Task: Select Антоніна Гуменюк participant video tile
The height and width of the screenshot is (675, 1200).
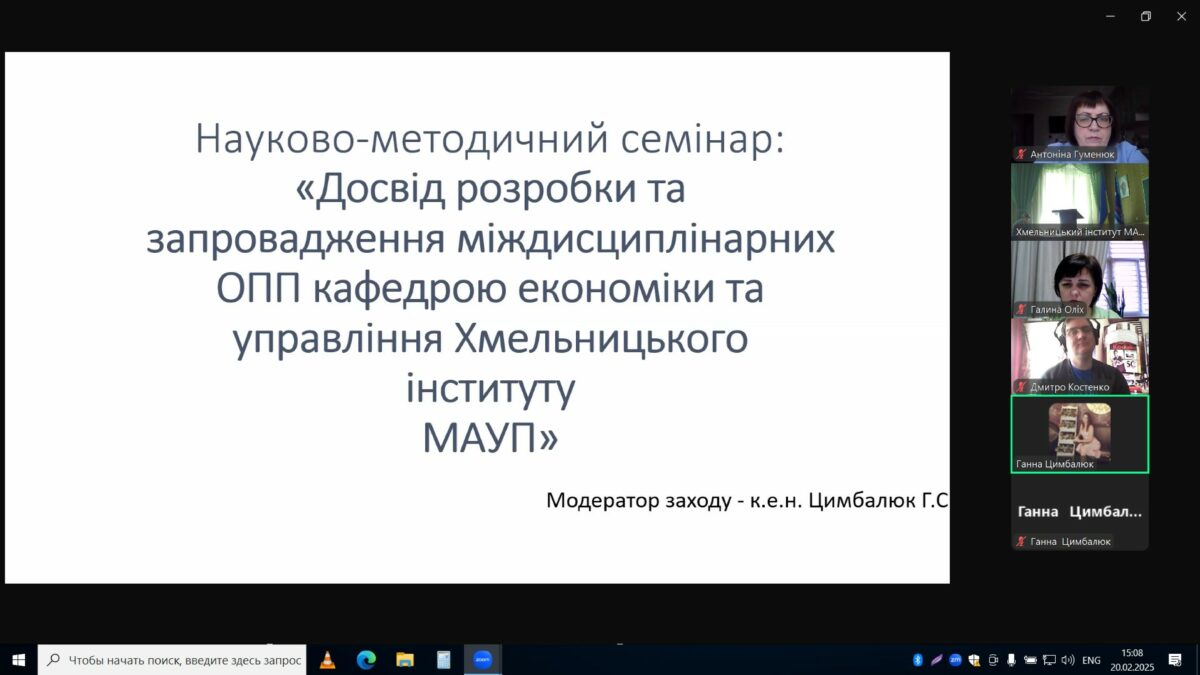Action: point(1079,125)
